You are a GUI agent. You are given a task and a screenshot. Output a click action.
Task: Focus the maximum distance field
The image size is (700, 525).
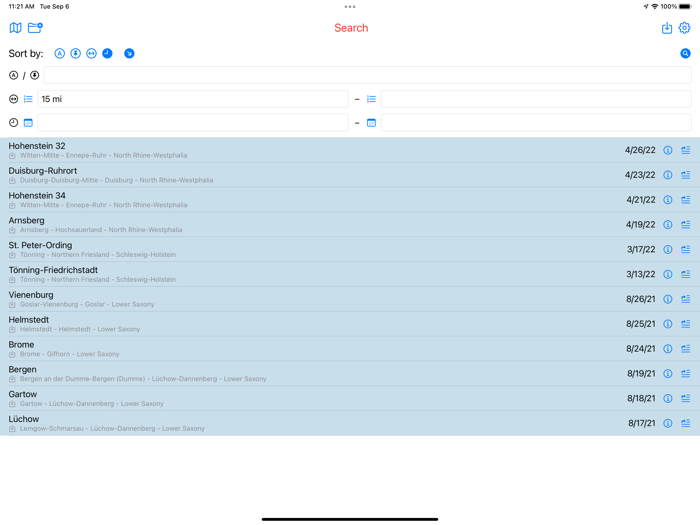pyautogui.click(x=536, y=99)
